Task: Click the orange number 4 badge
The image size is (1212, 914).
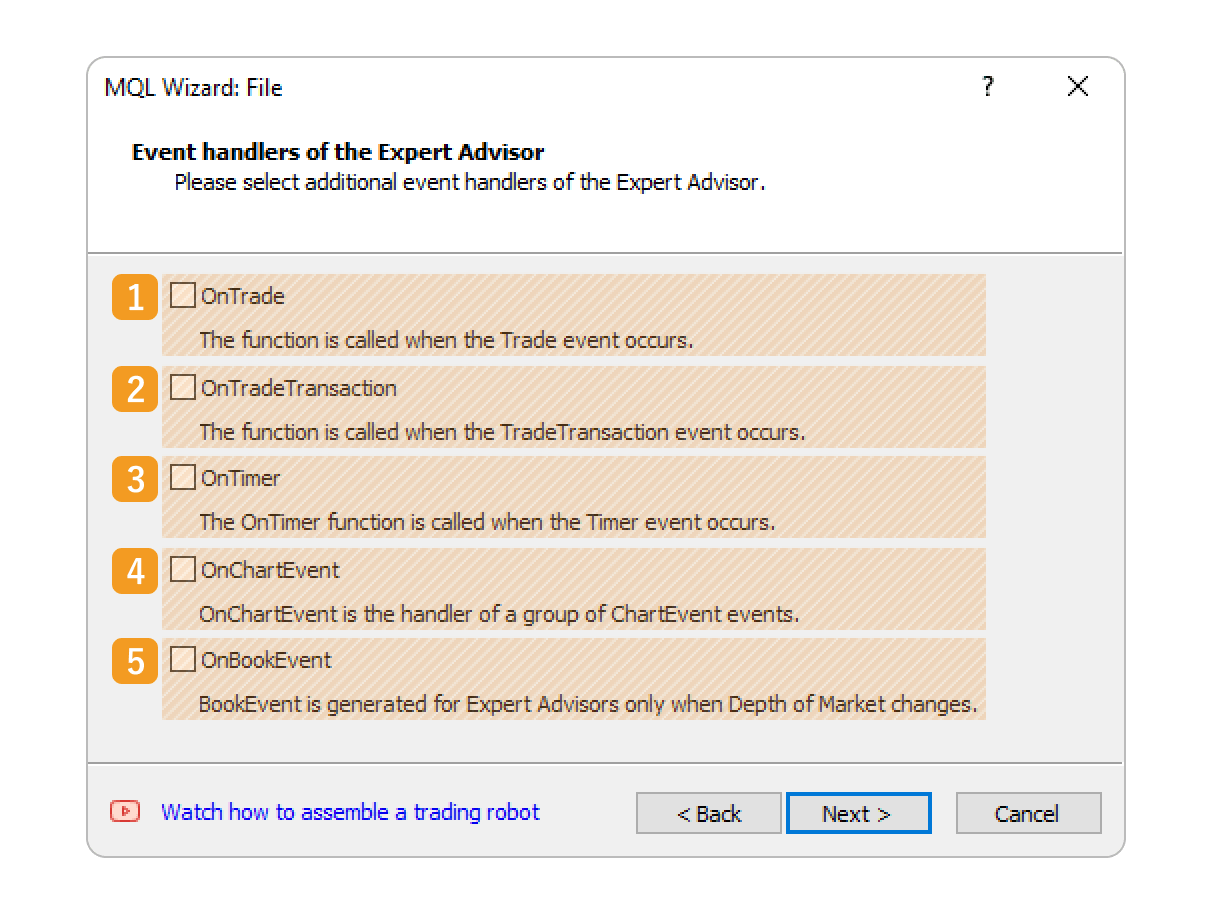Action: pos(135,571)
